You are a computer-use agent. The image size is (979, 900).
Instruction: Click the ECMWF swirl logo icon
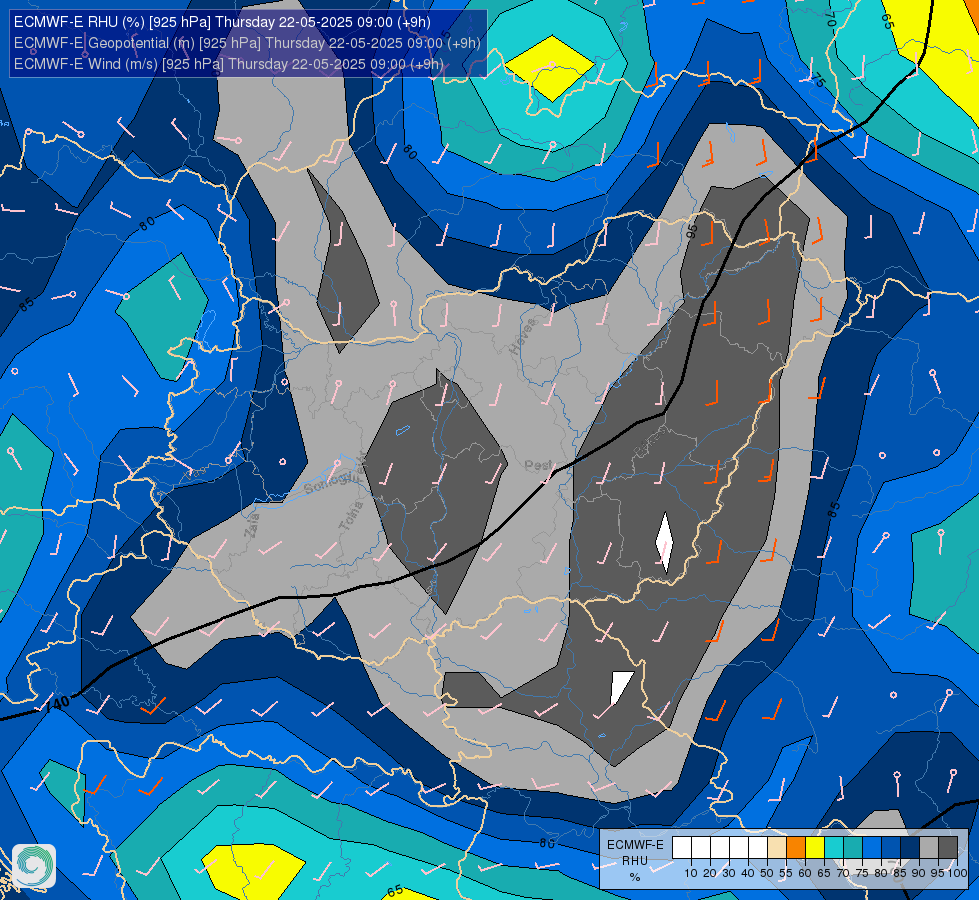[x=34, y=866]
